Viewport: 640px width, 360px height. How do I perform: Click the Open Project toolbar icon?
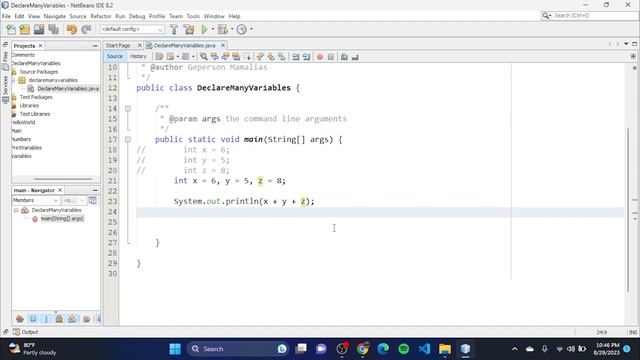click(39, 29)
